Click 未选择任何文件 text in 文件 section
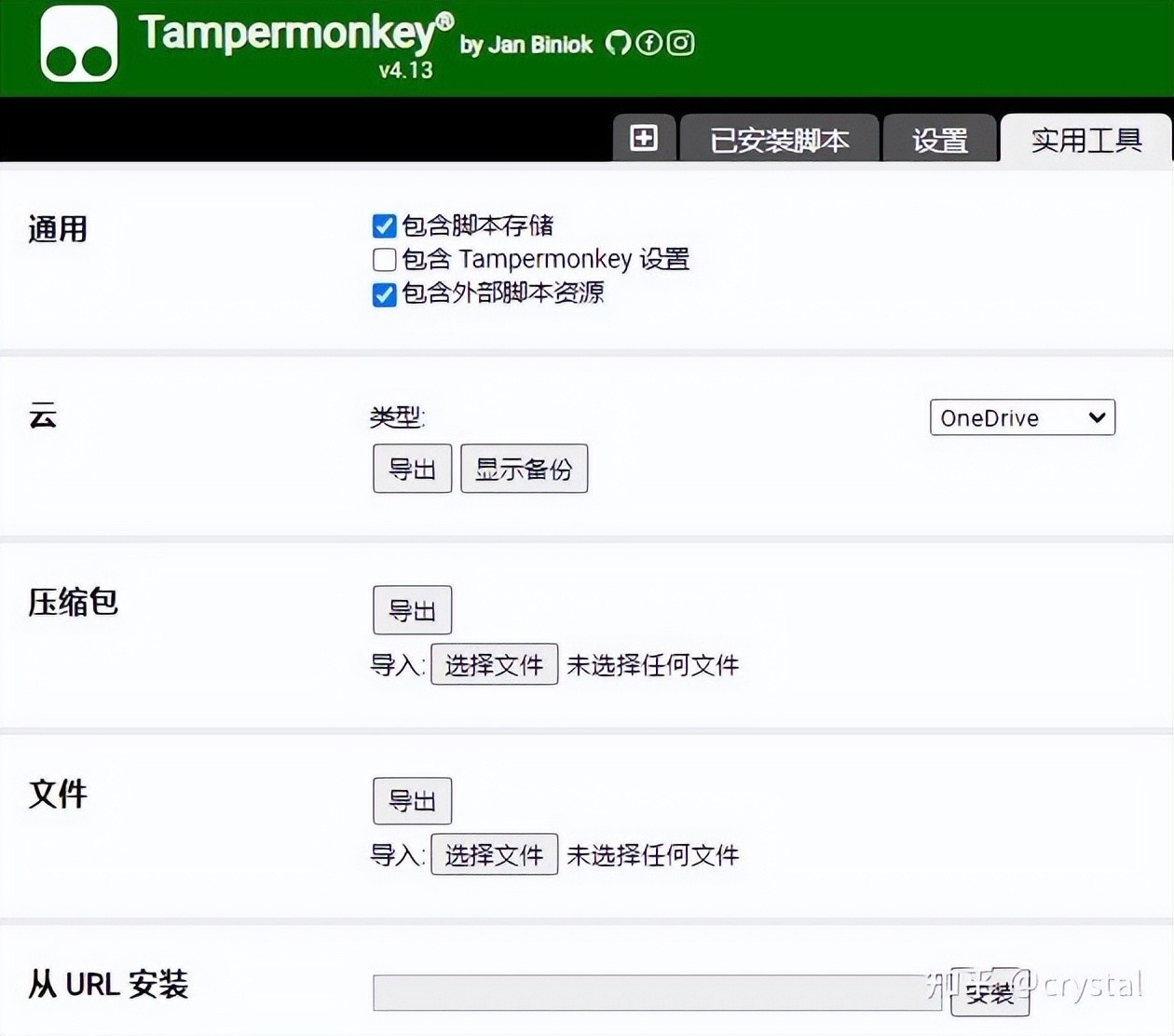 pyautogui.click(x=652, y=855)
